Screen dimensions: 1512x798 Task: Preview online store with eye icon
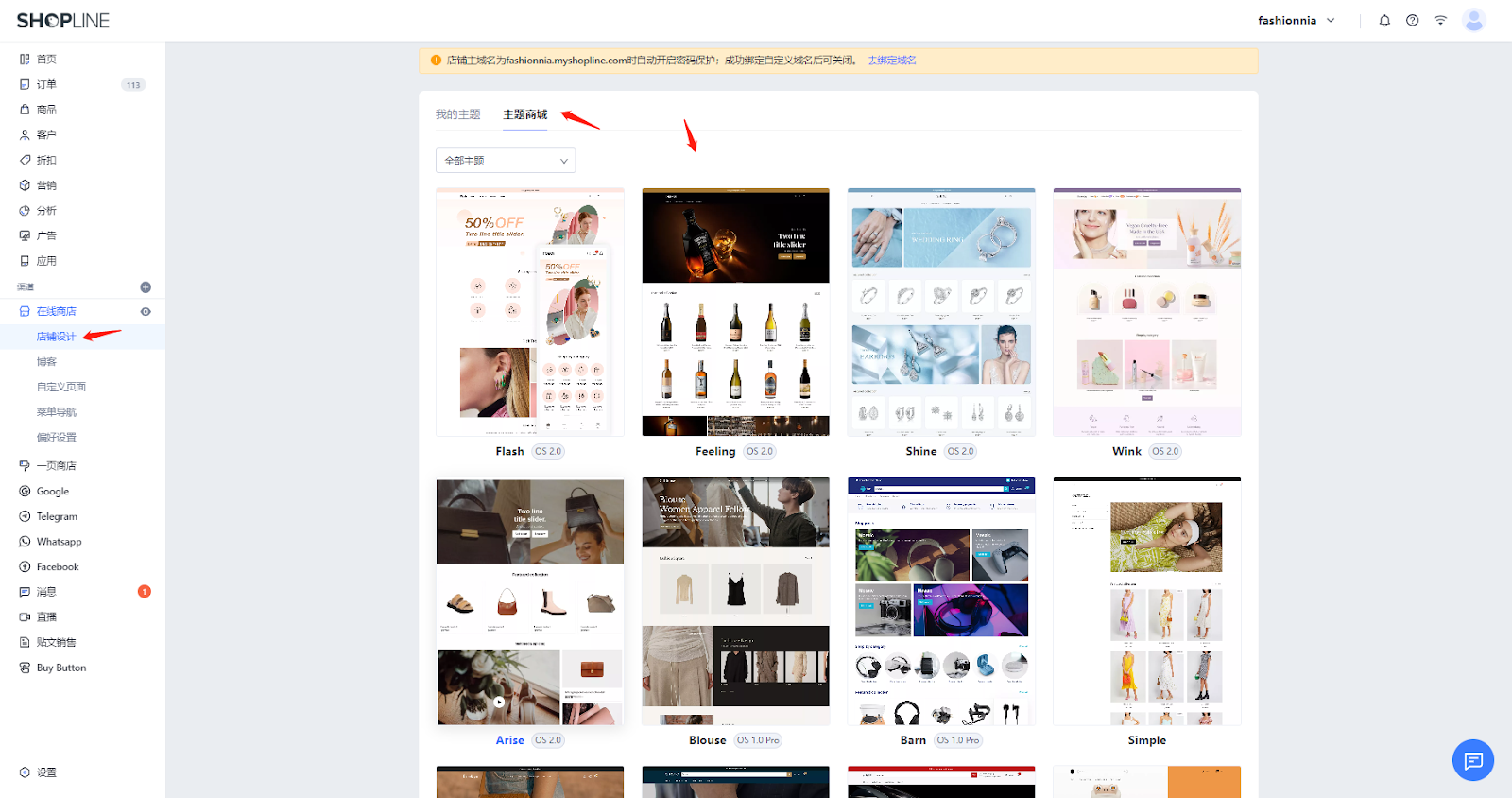tap(146, 311)
